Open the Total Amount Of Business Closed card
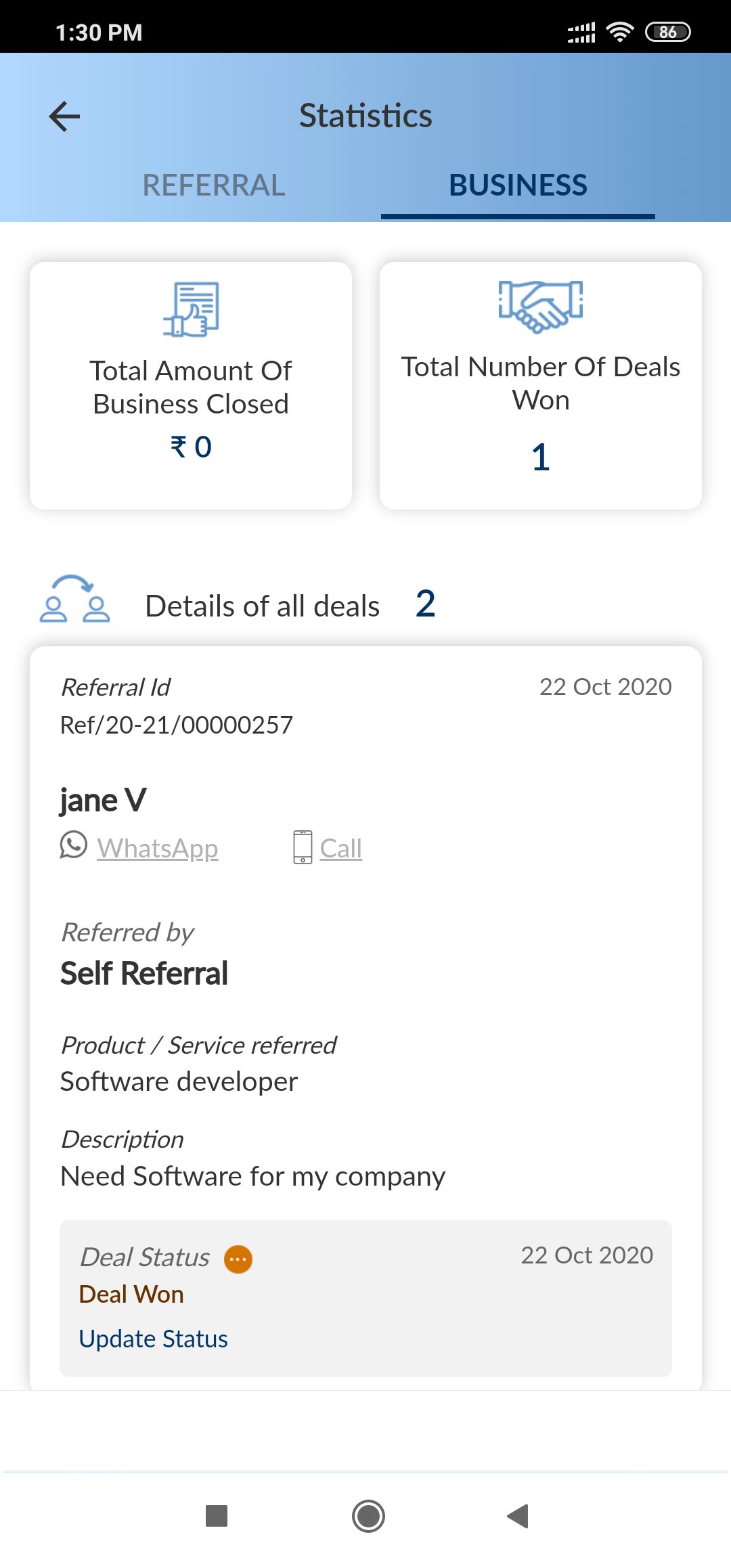This screenshot has width=731, height=1568. (191, 386)
